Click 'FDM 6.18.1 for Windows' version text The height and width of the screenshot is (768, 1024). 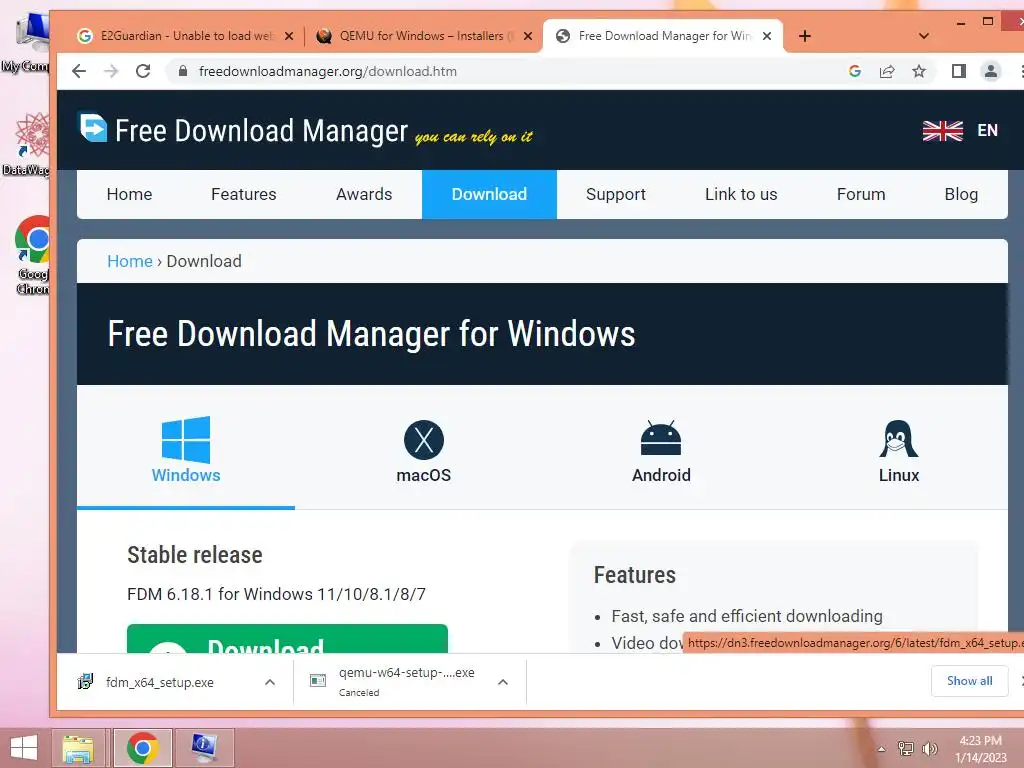[x=276, y=594]
